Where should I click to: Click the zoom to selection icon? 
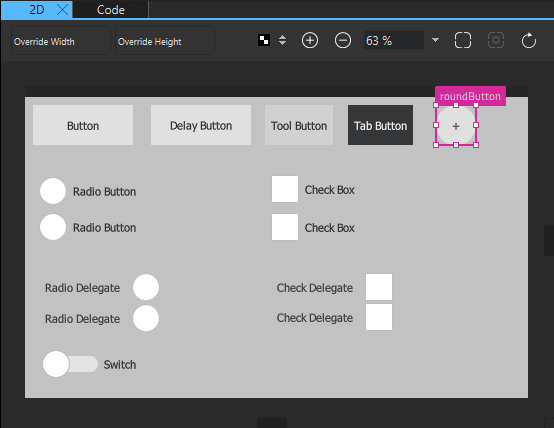496,40
